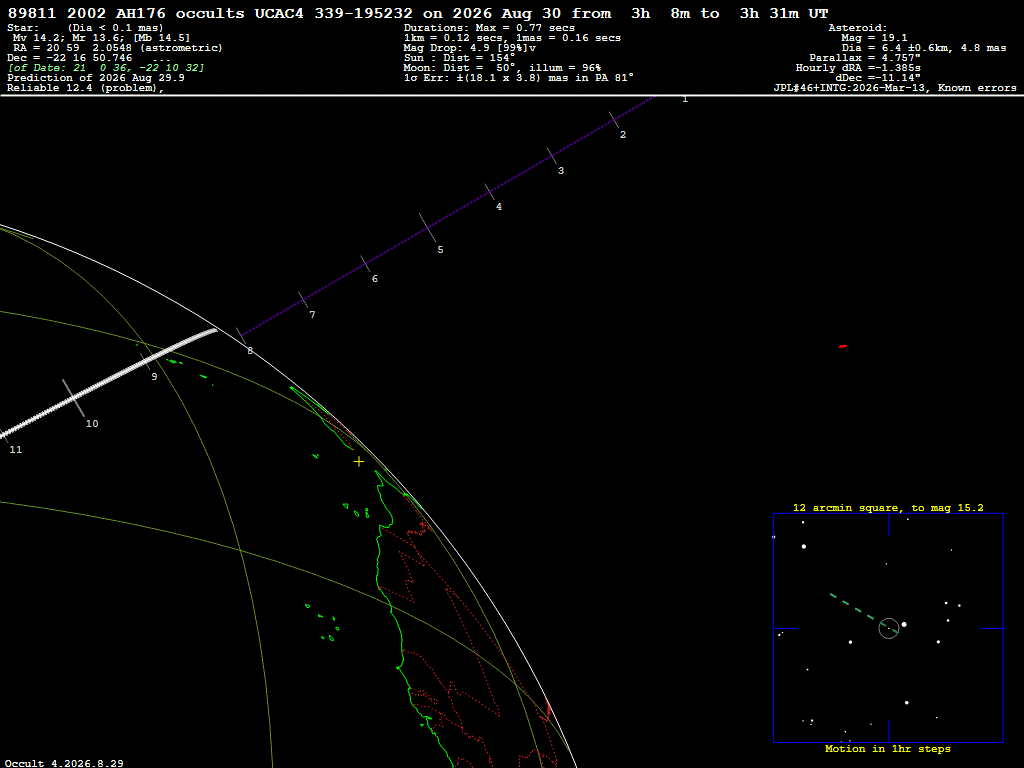Viewport: 1024px width, 768px height.
Task: Click the 'Motion in 1hr steps' caption
Action: coord(888,748)
